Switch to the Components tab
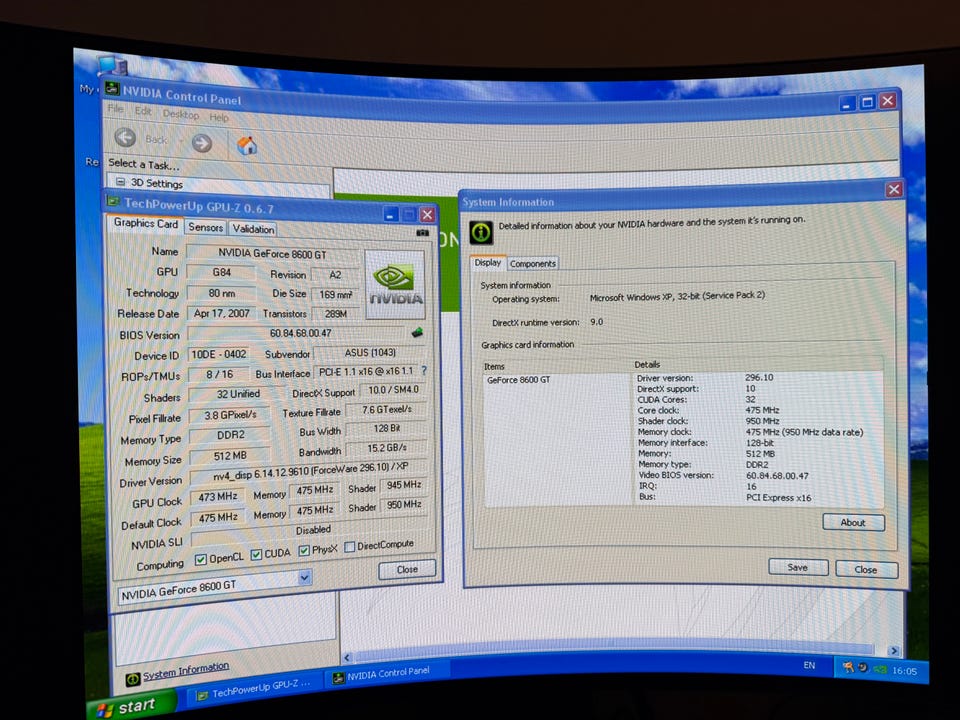The height and width of the screenshot is (720, 960). 533,264
